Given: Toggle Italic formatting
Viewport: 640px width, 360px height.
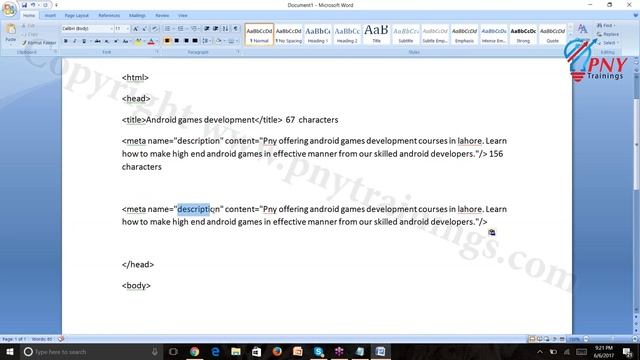Looking at the screenshot, I should pyautogui.click(x=75, y=41).
